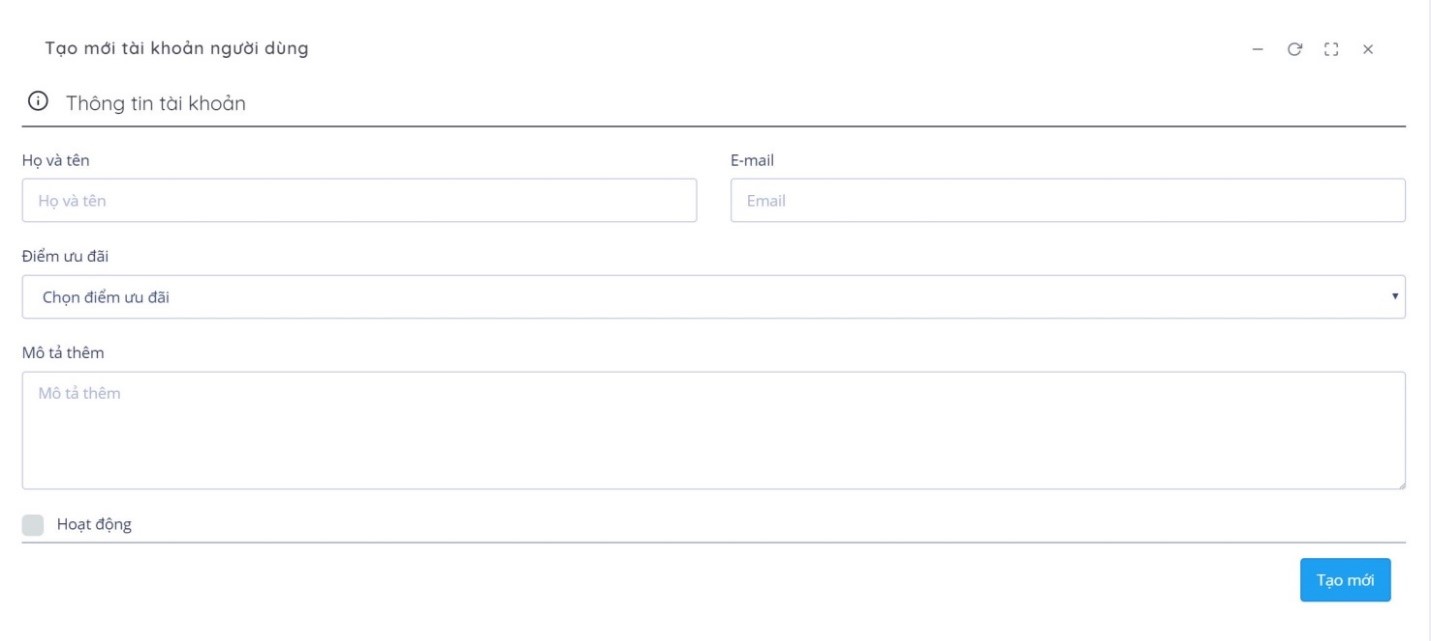Click the E-mail field label
The width and height of the screenshot is (1431, 641).
point(752,160)
